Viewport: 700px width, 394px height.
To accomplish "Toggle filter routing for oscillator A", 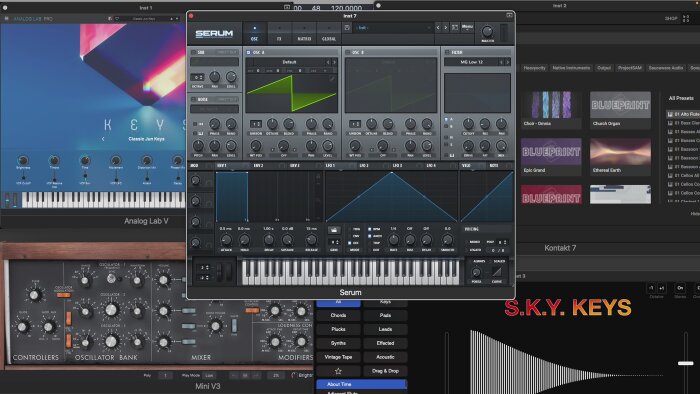I will click(446, 120).
